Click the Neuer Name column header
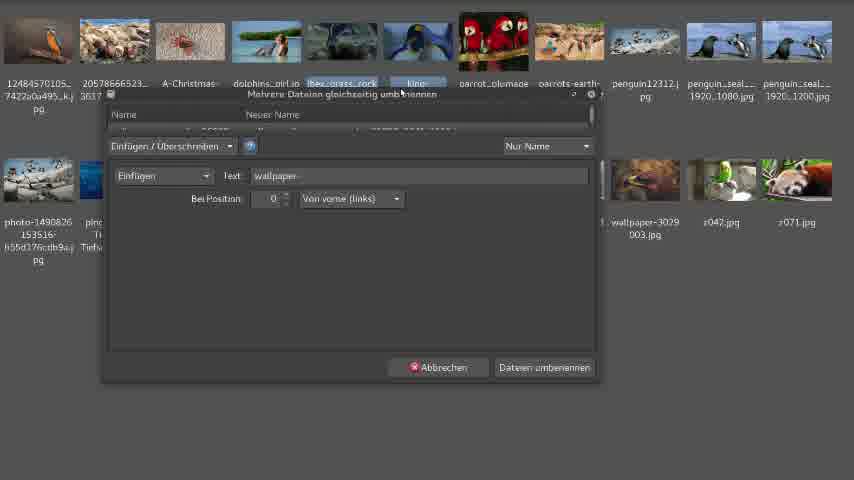The height and width of the screenshot is (480, 854). point(272,115)
